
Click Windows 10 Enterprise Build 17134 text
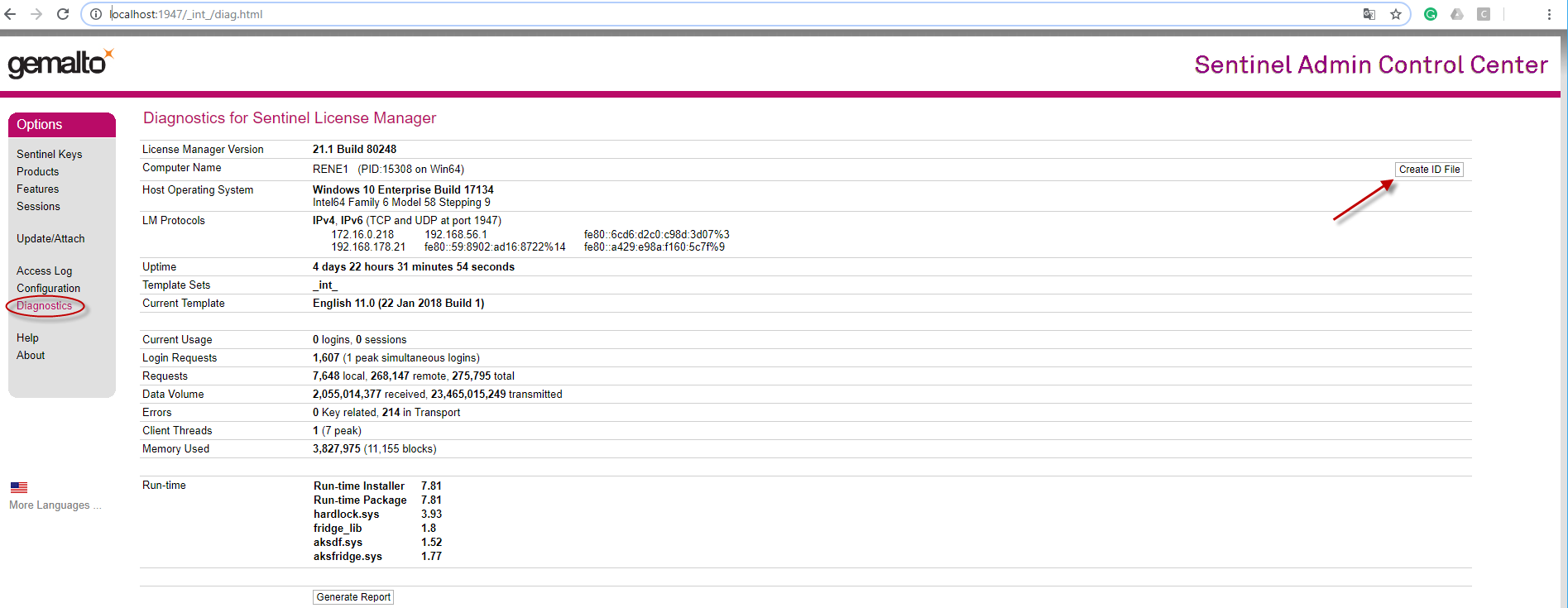click(403, 189)
